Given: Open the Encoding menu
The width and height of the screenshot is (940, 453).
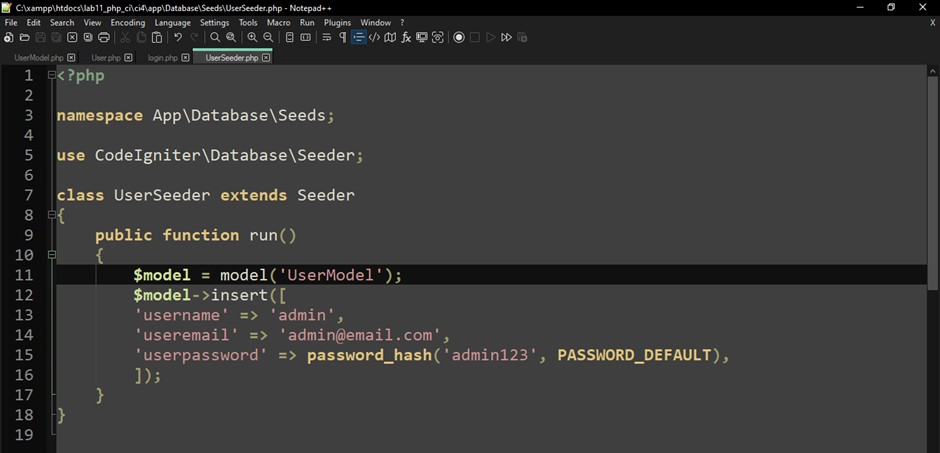Looking at the screenshot, I should click(x=128, y=23).
